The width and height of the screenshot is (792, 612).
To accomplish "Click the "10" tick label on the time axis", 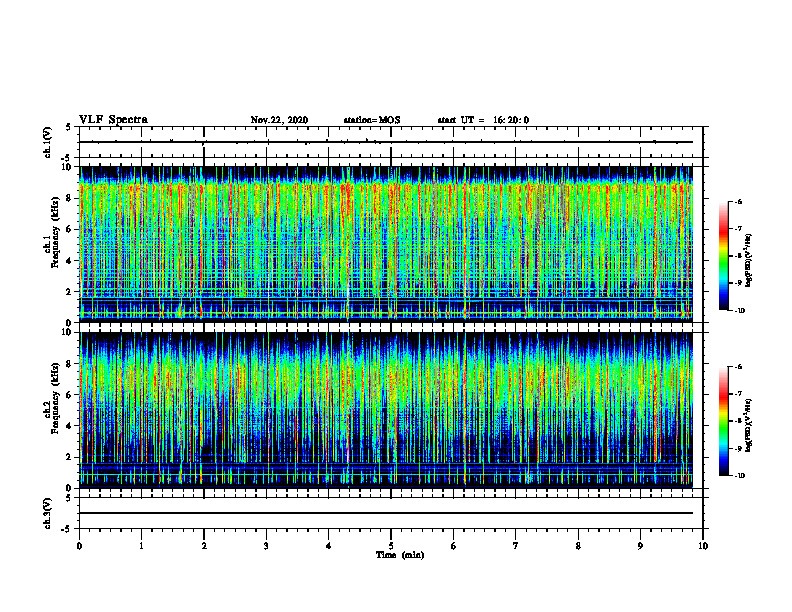I will click(x=703, y=546).
